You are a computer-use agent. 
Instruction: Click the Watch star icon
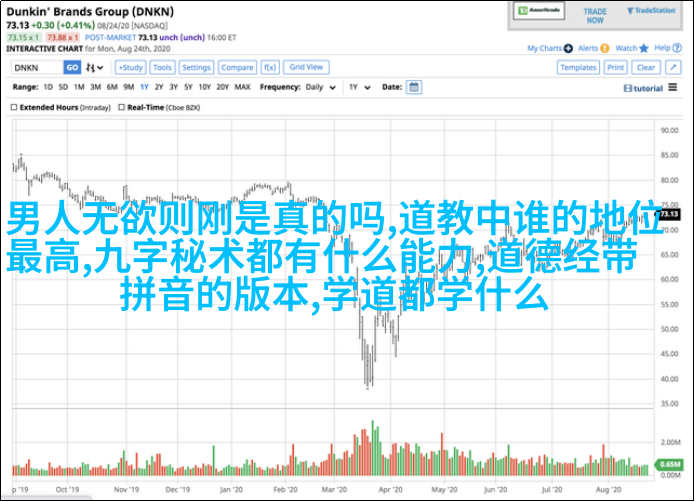coord(644,48)
